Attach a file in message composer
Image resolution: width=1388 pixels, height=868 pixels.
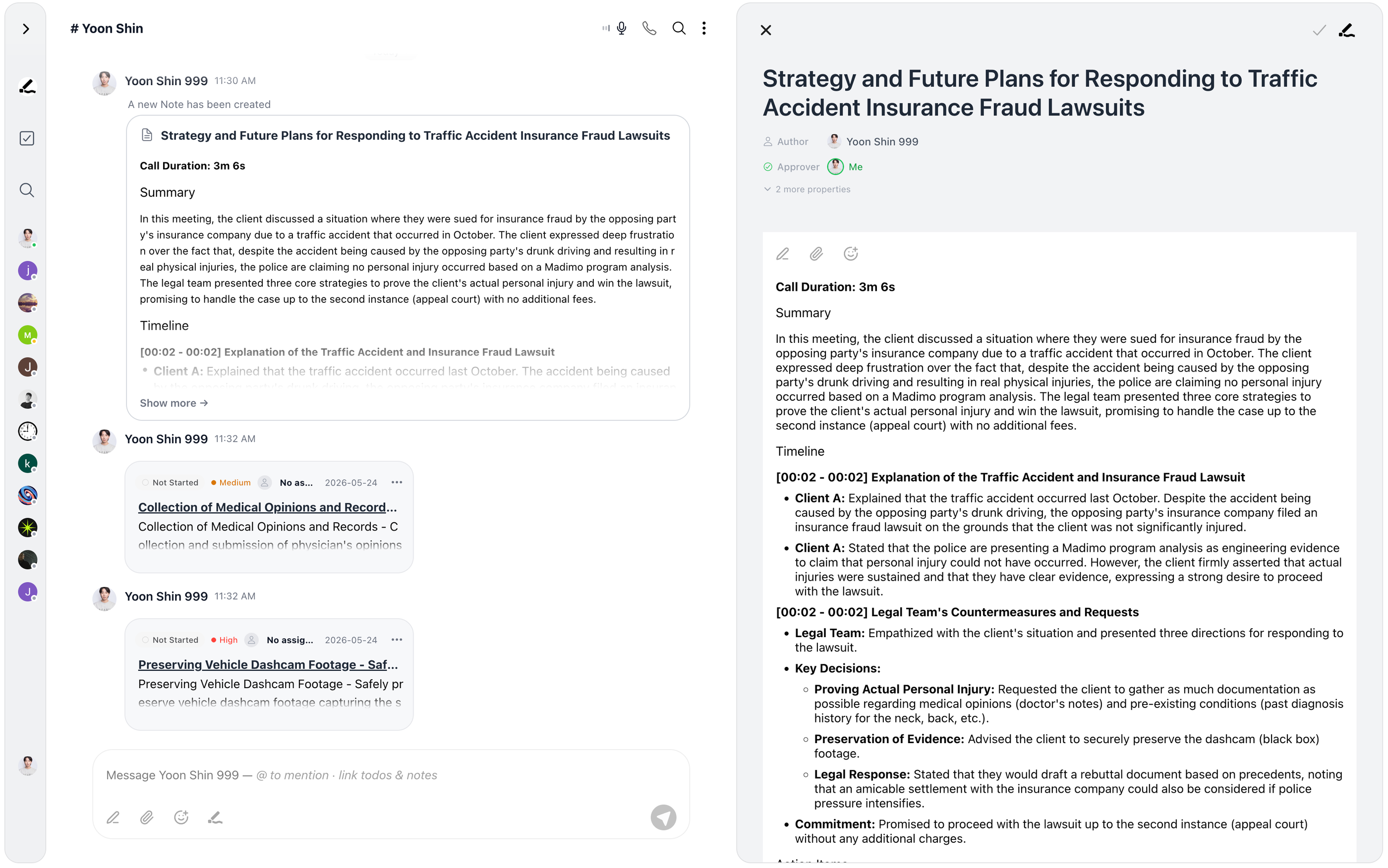pos(147,817)
